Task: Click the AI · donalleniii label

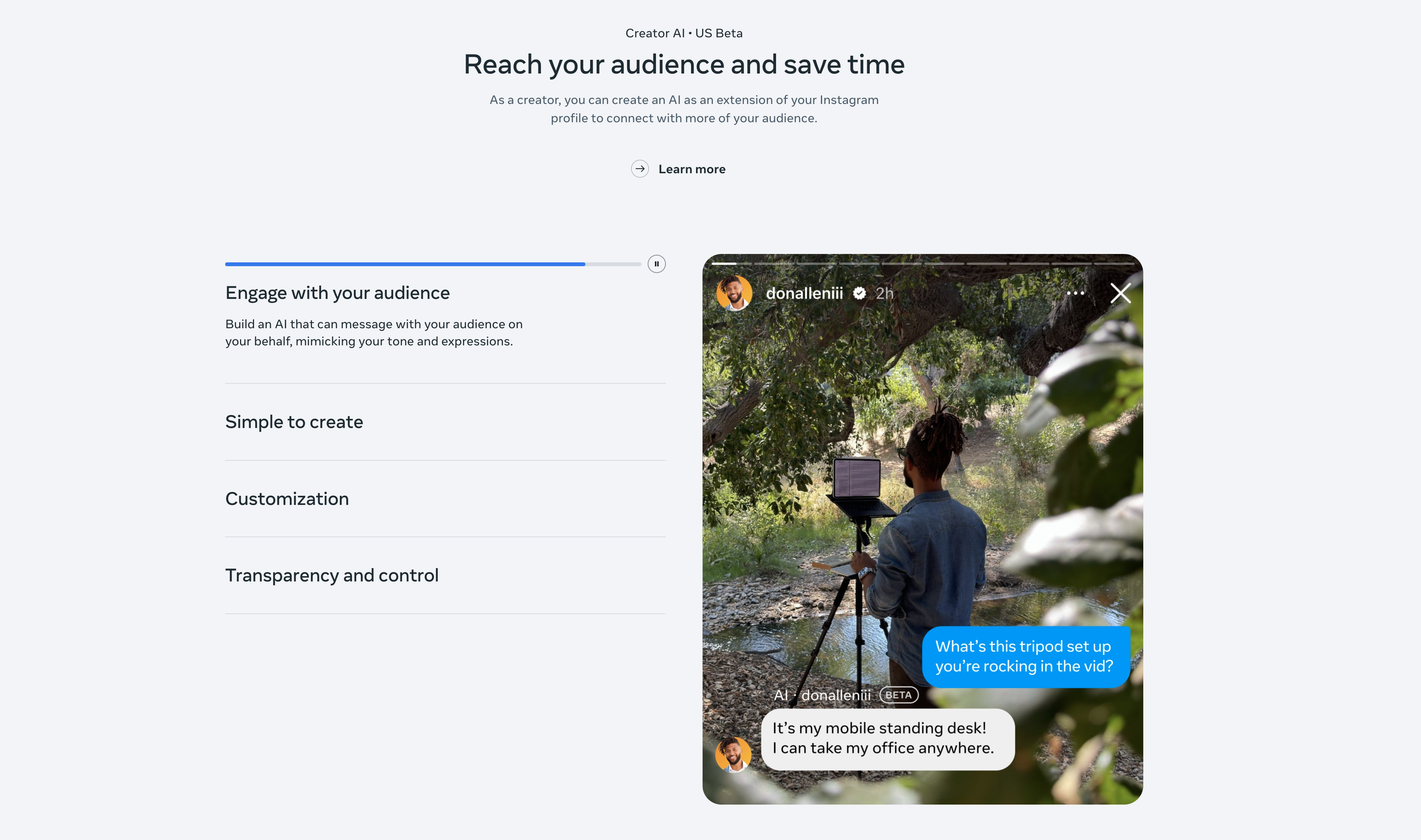Action: click(x=822, y=695)
